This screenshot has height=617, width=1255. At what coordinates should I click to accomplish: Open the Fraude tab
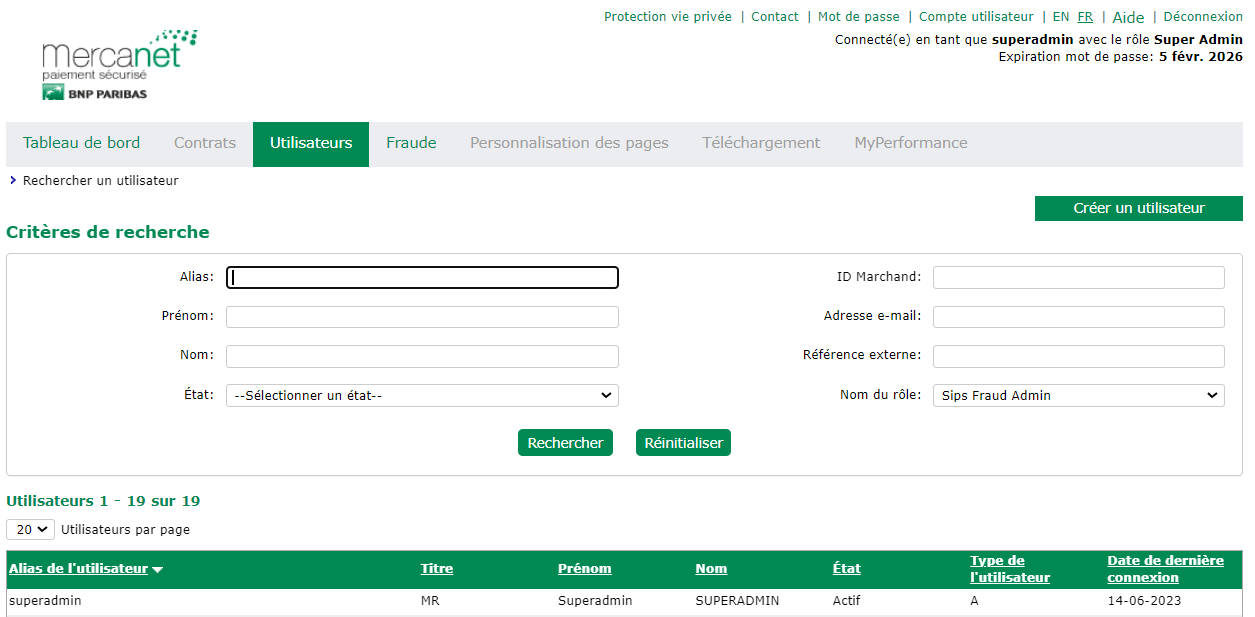click(411, 143)
